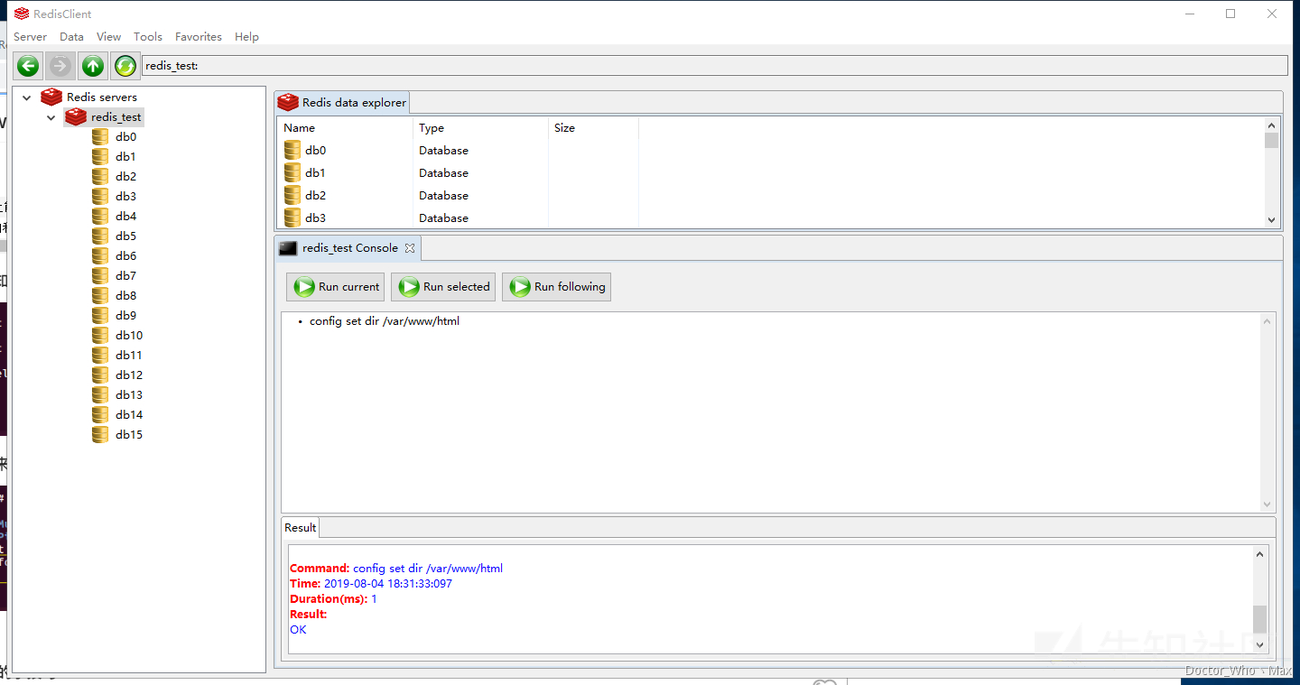Viewport: 1300px width, 685px height.
Task: Select db7 in the server tree
Action: [125, 276]
